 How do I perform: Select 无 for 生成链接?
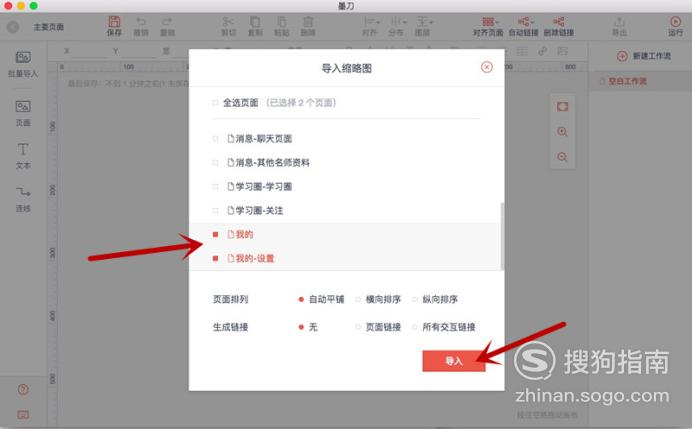pos(301,327)
